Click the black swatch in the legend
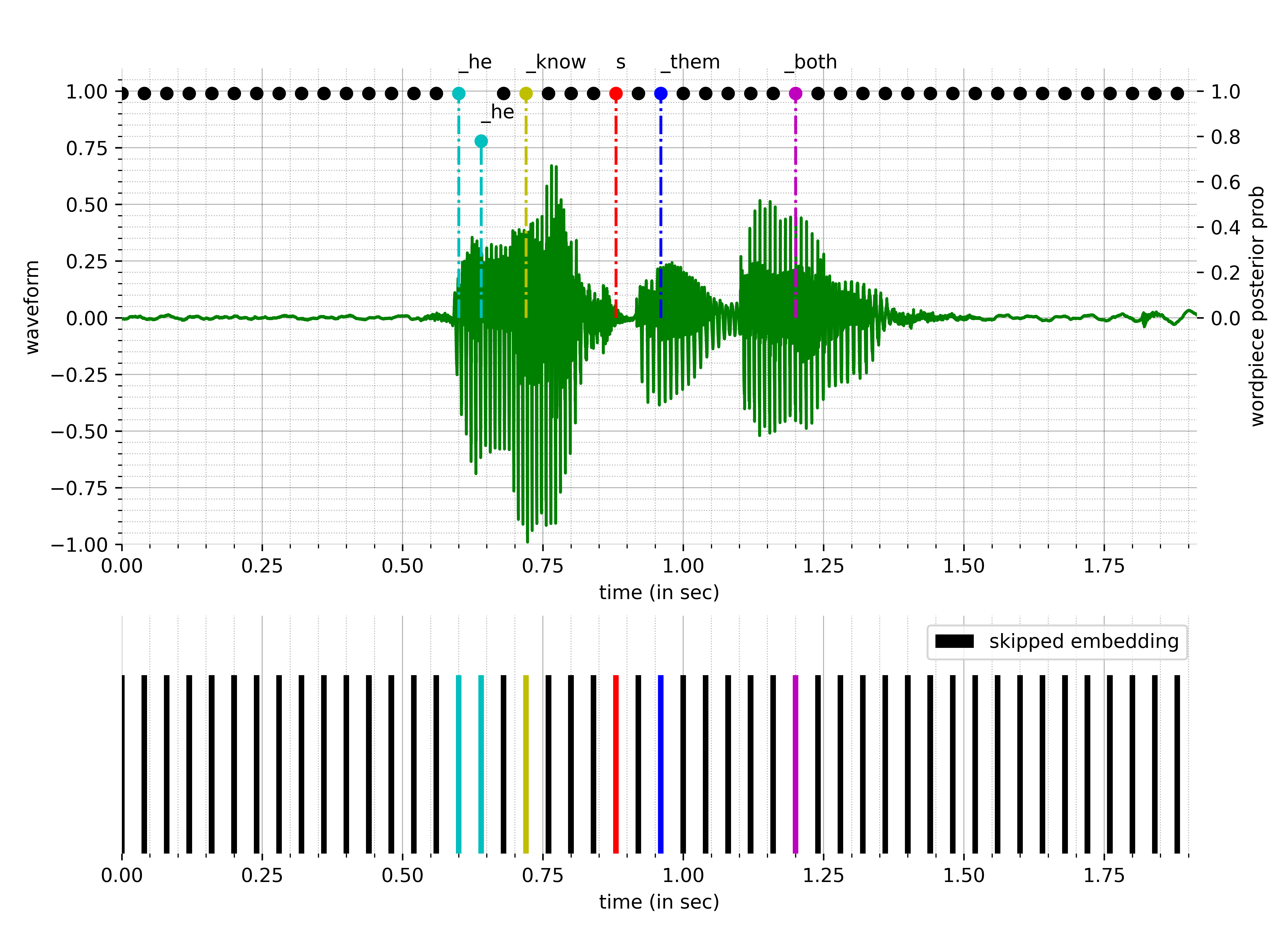Viewport: 1288px width, 928px height. tap(954, 642)
